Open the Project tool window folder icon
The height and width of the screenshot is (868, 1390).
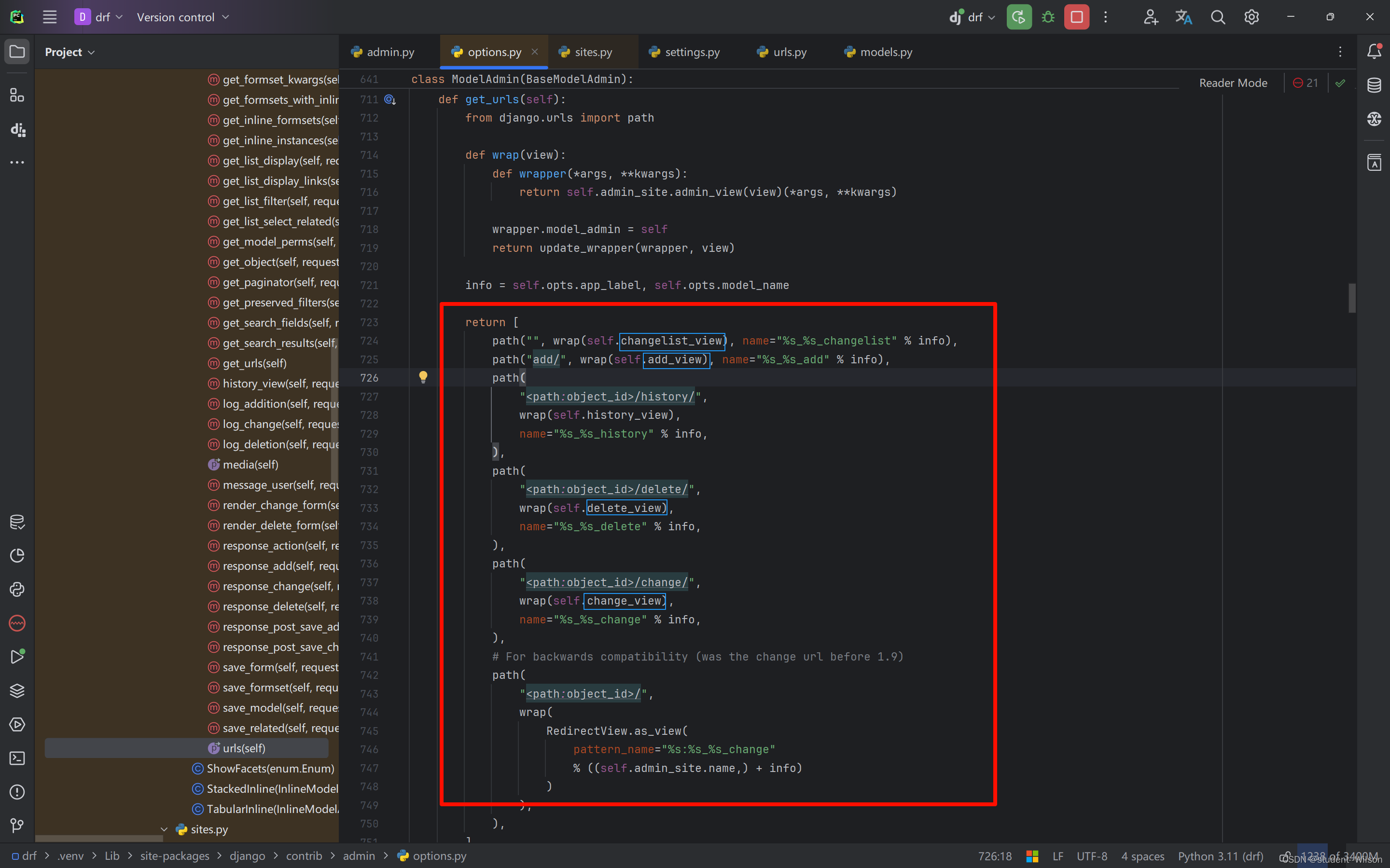17,52
